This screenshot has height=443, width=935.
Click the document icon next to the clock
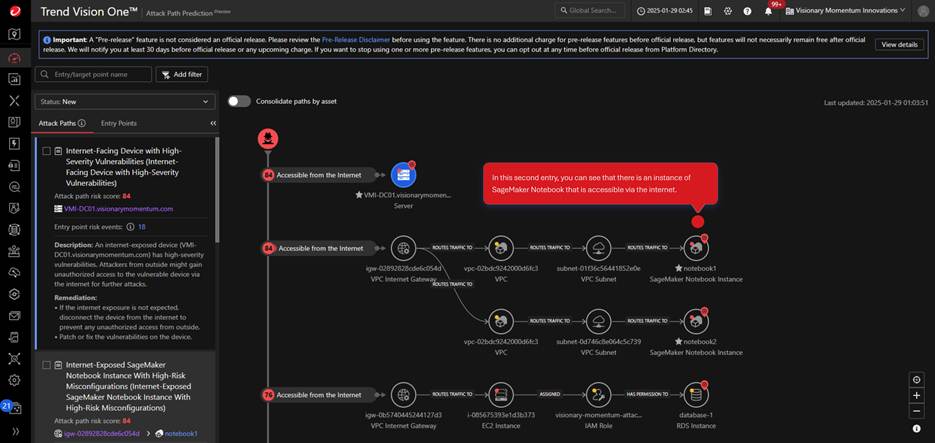point(708,11)
